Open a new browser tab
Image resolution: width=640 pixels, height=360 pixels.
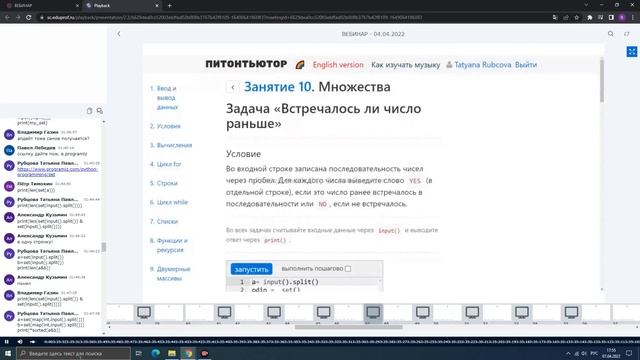click(x=169, y=6)
